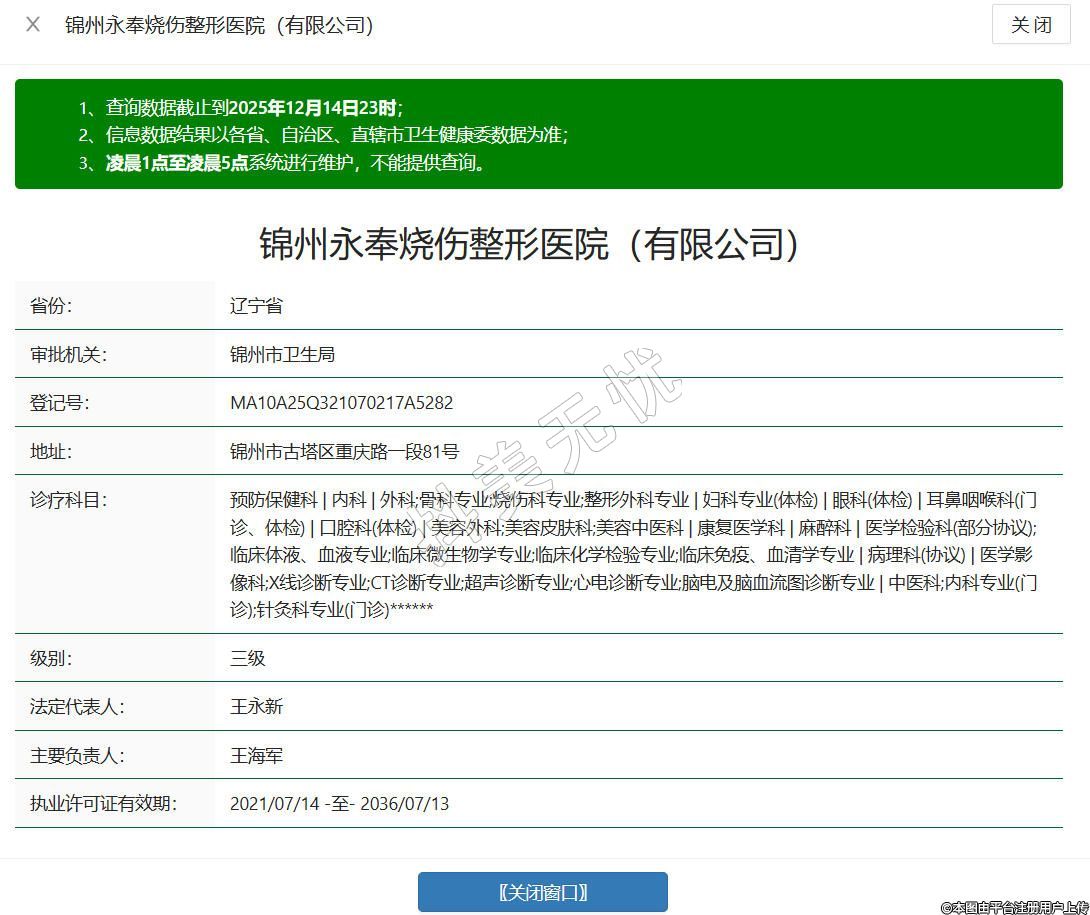
Task: Select the province value 辽宁省
Action: pyautogui.click(x=256, y=306)
